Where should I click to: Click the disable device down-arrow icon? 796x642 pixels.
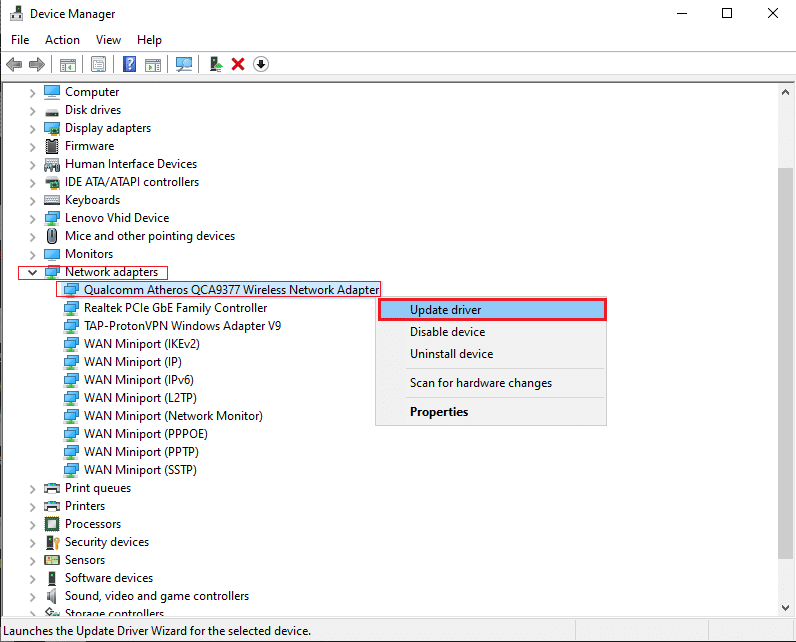(x=261, y=64)
